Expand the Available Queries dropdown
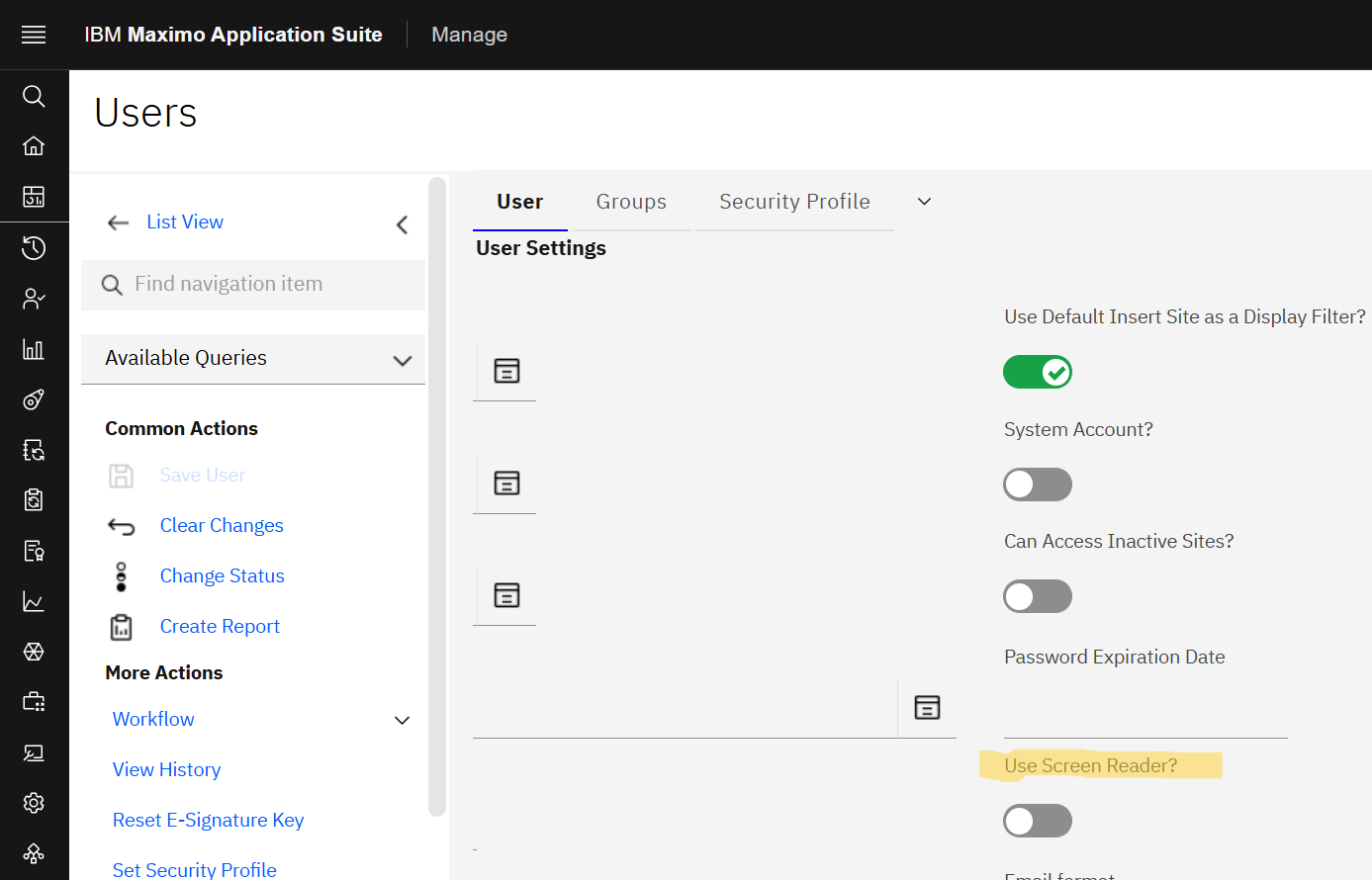The image size is (1372, 880). click(402, 360)
